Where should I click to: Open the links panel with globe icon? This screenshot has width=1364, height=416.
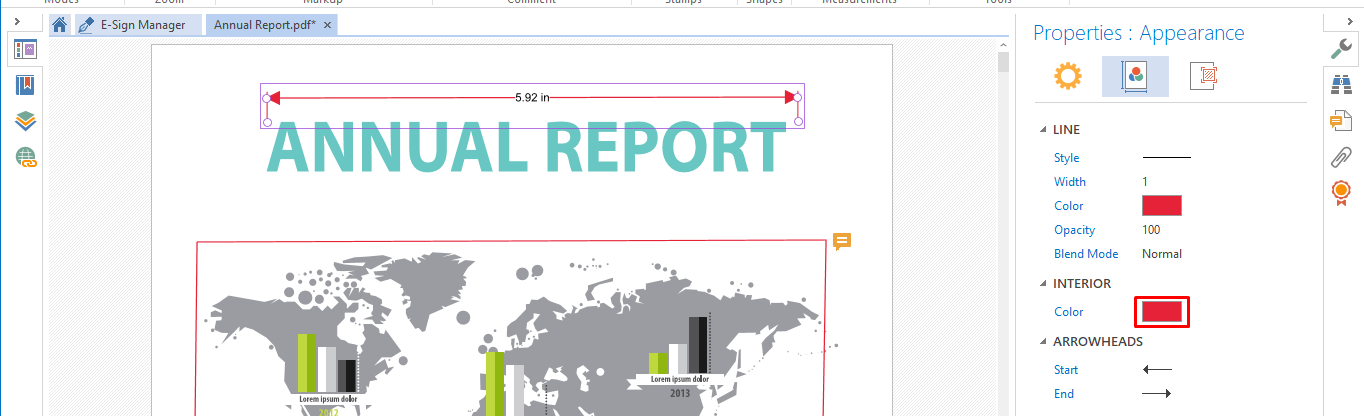point(25,157)
